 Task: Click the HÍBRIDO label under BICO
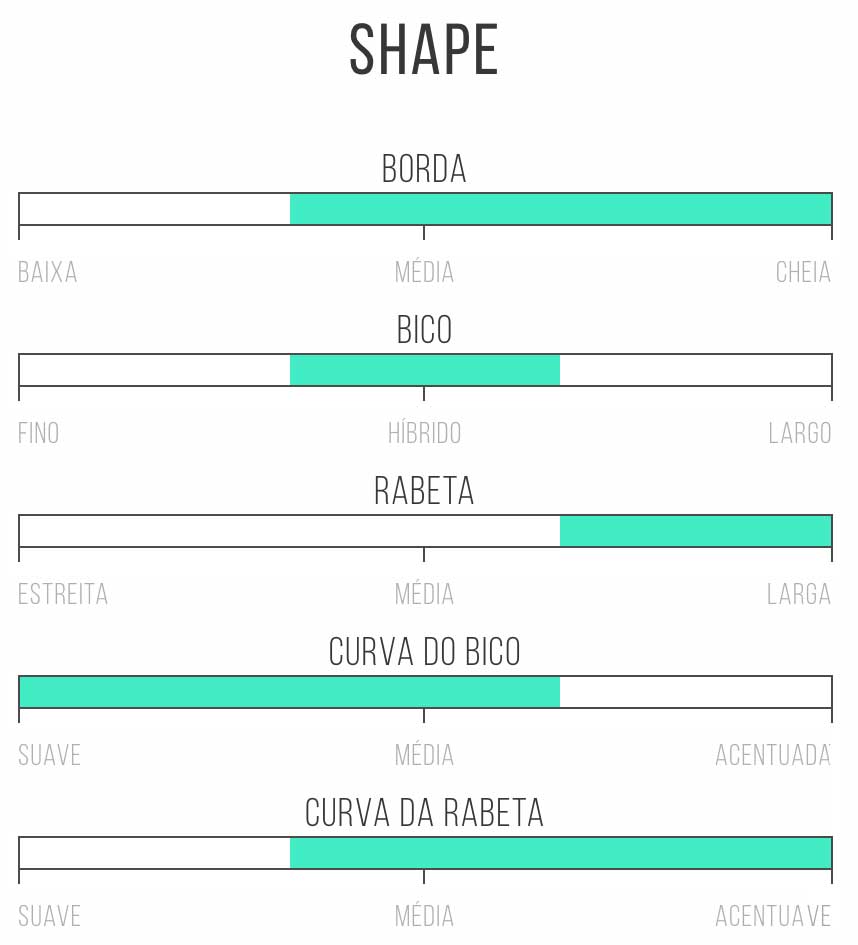click(x=424, y=433)
